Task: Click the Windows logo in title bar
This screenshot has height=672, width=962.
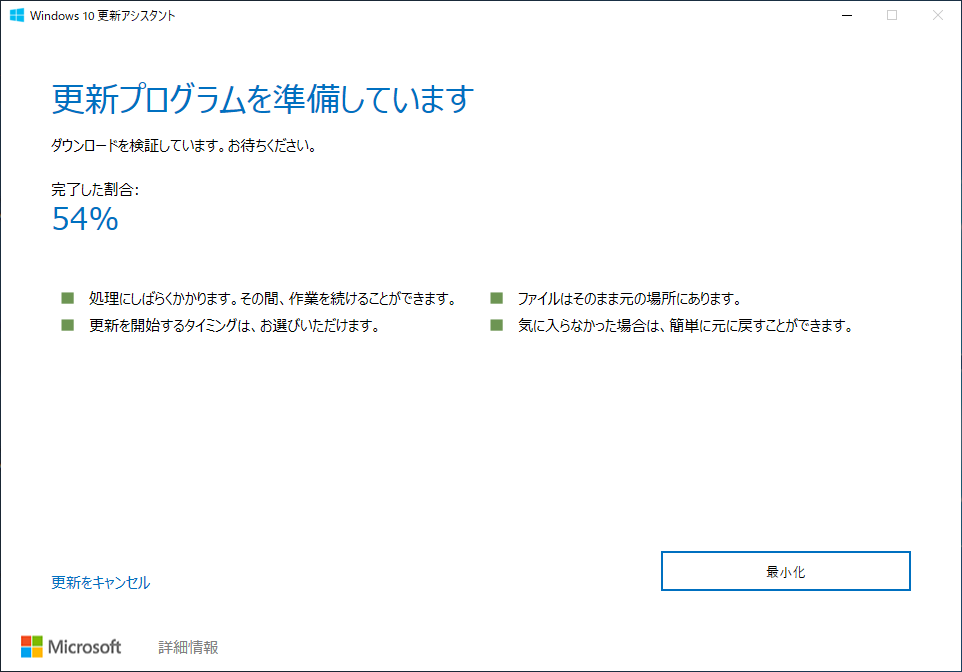Action: tap(17, 15)
